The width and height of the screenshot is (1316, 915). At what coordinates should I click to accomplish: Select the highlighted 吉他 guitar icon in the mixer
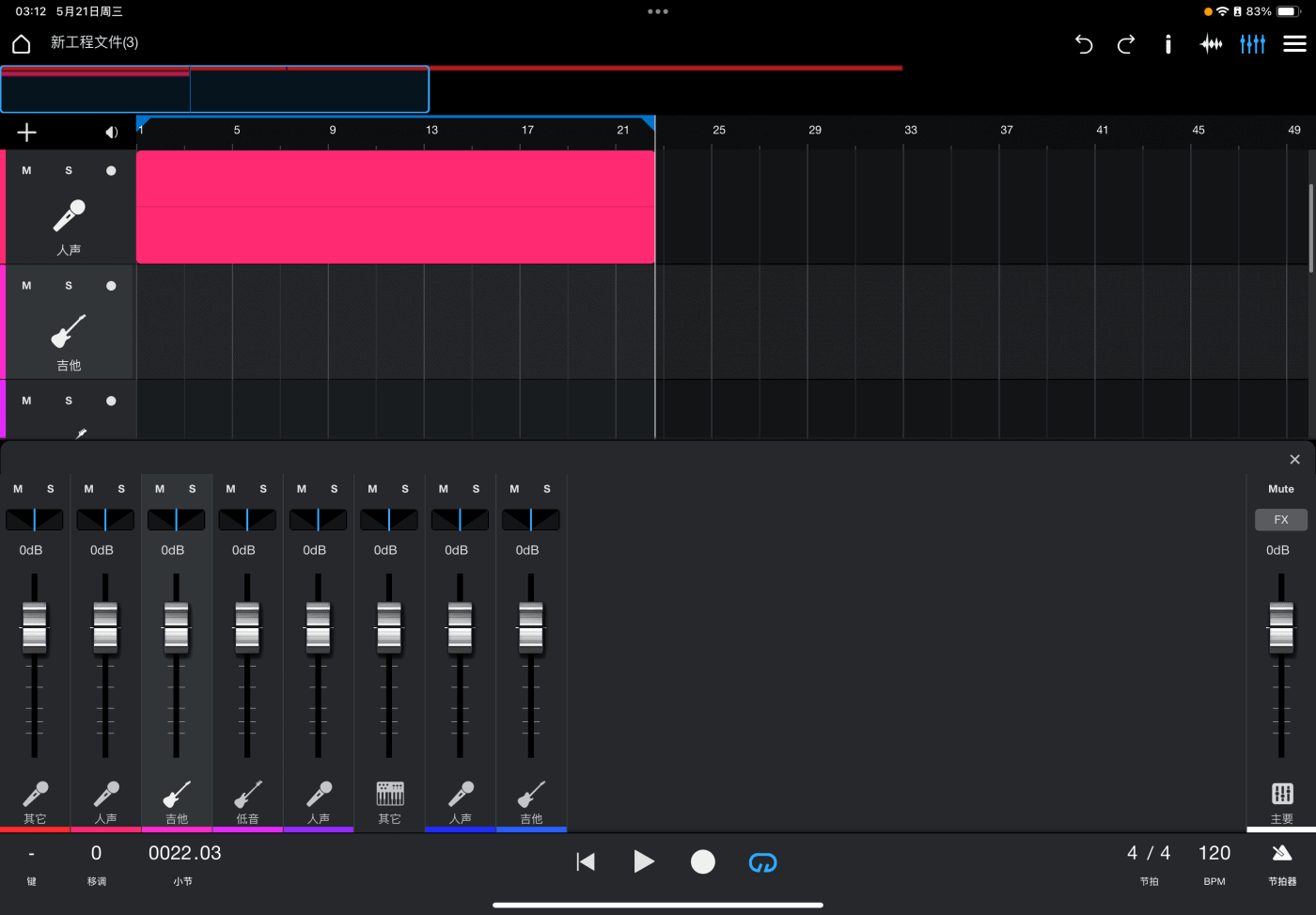[x=177, y=794]
